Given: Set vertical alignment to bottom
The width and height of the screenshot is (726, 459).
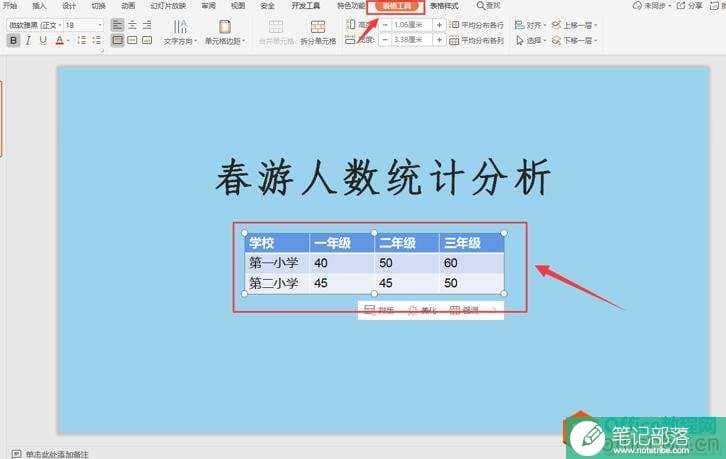Looking at the screenshot, I should click(x=147, y=41).
